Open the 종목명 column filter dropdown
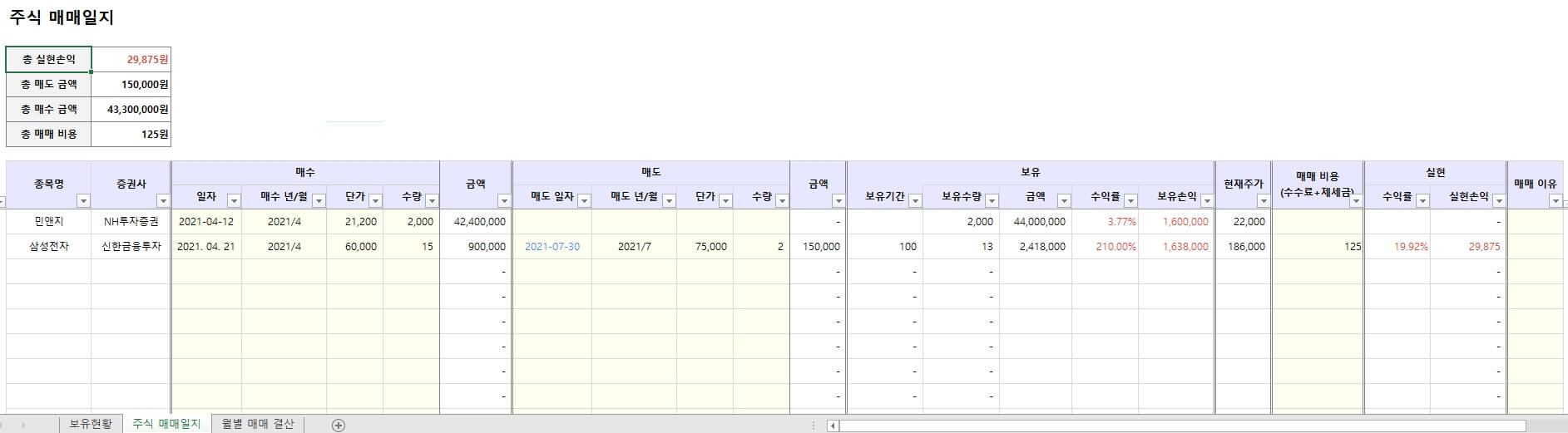The image size is (1568, 433). pyautogui.click(x=83, y=200)
